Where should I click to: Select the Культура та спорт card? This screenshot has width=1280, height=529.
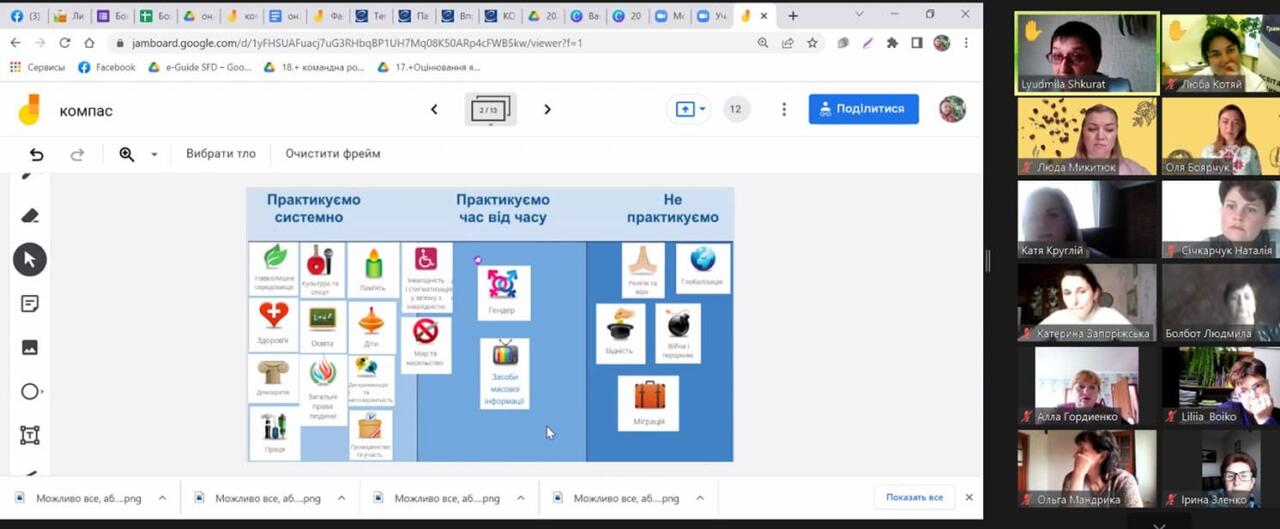click(x=321, y=269)
